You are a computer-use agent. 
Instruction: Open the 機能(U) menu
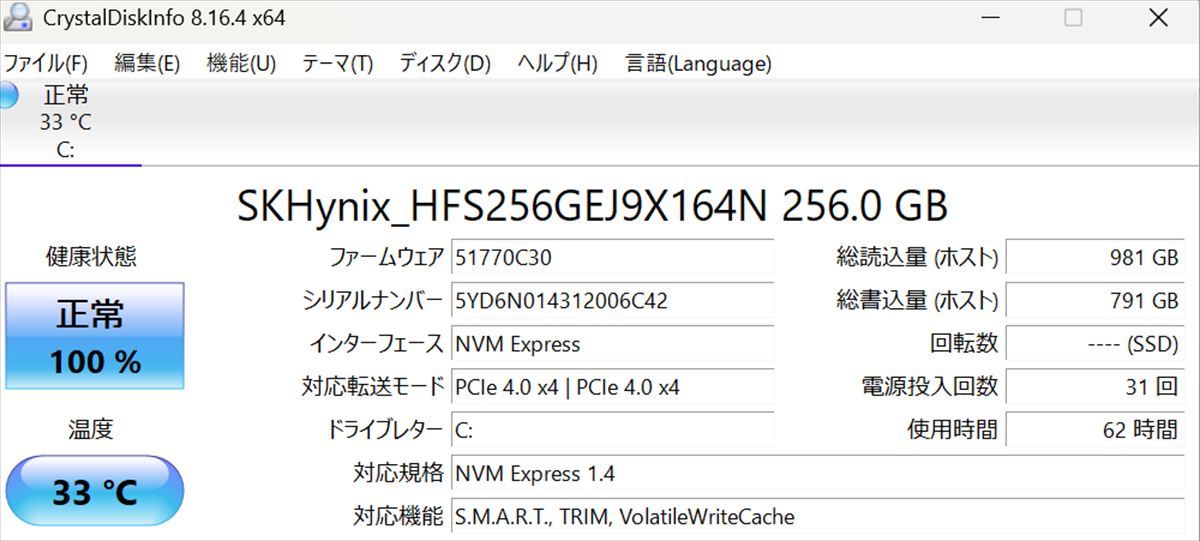(x=241, y=64)
